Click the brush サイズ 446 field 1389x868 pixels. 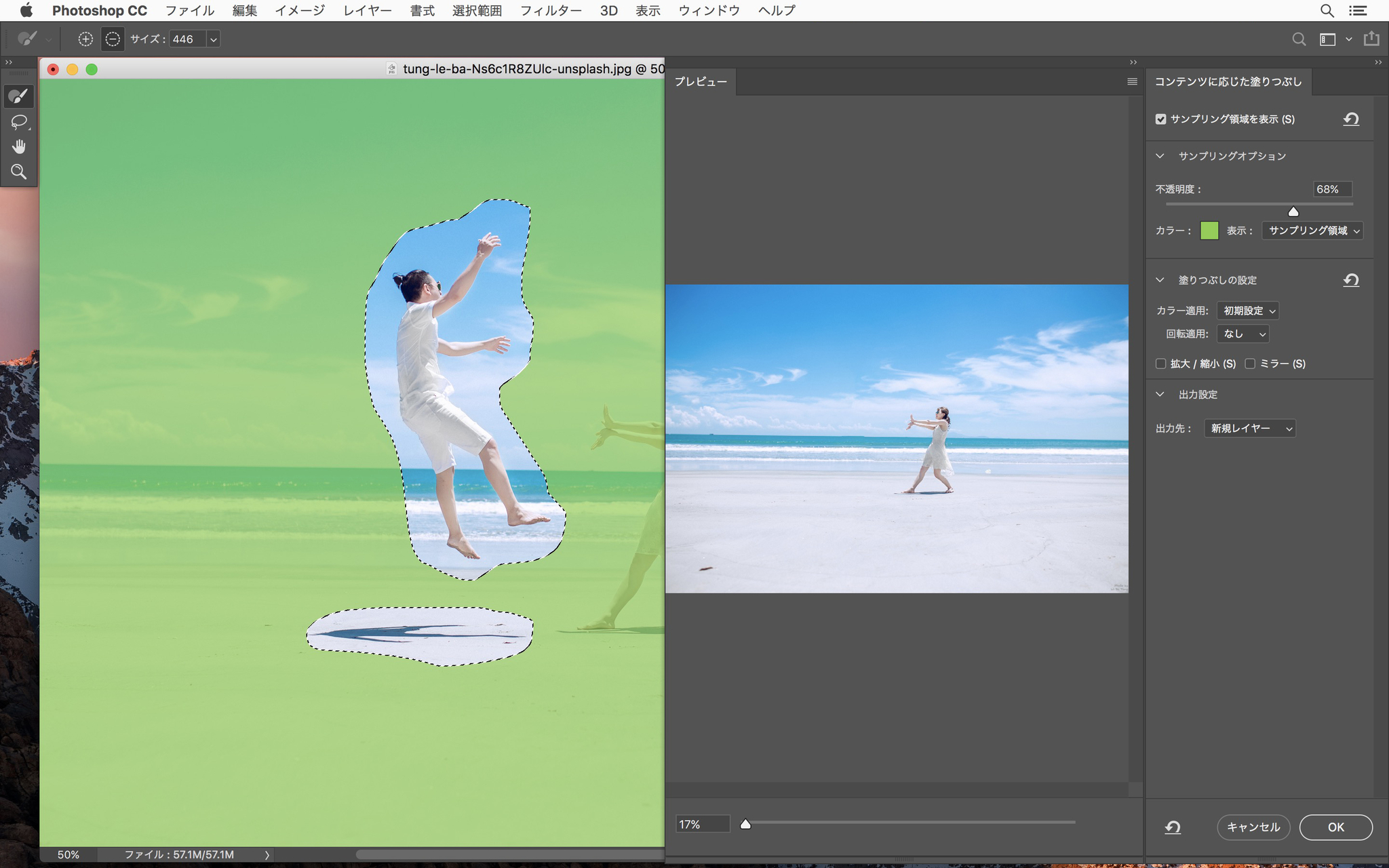(x=187, y=39)
